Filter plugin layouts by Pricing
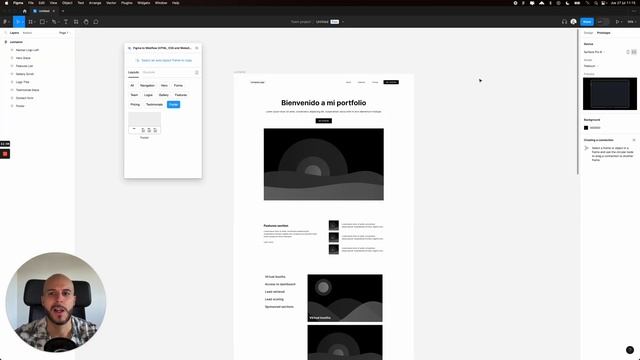 click(x=135, y=104)
